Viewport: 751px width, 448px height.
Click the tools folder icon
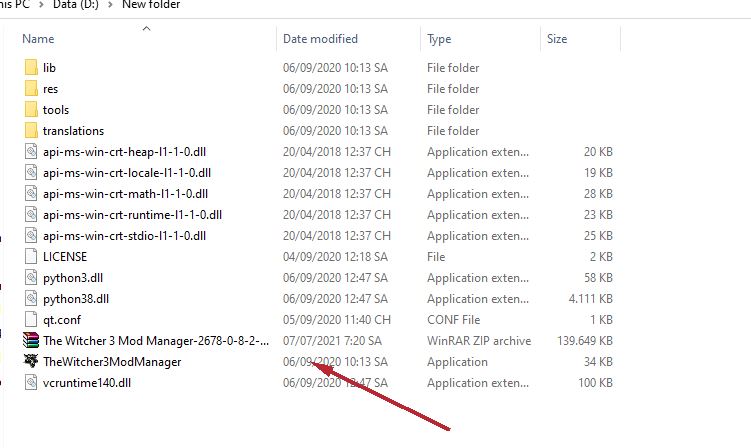[30, 110]
